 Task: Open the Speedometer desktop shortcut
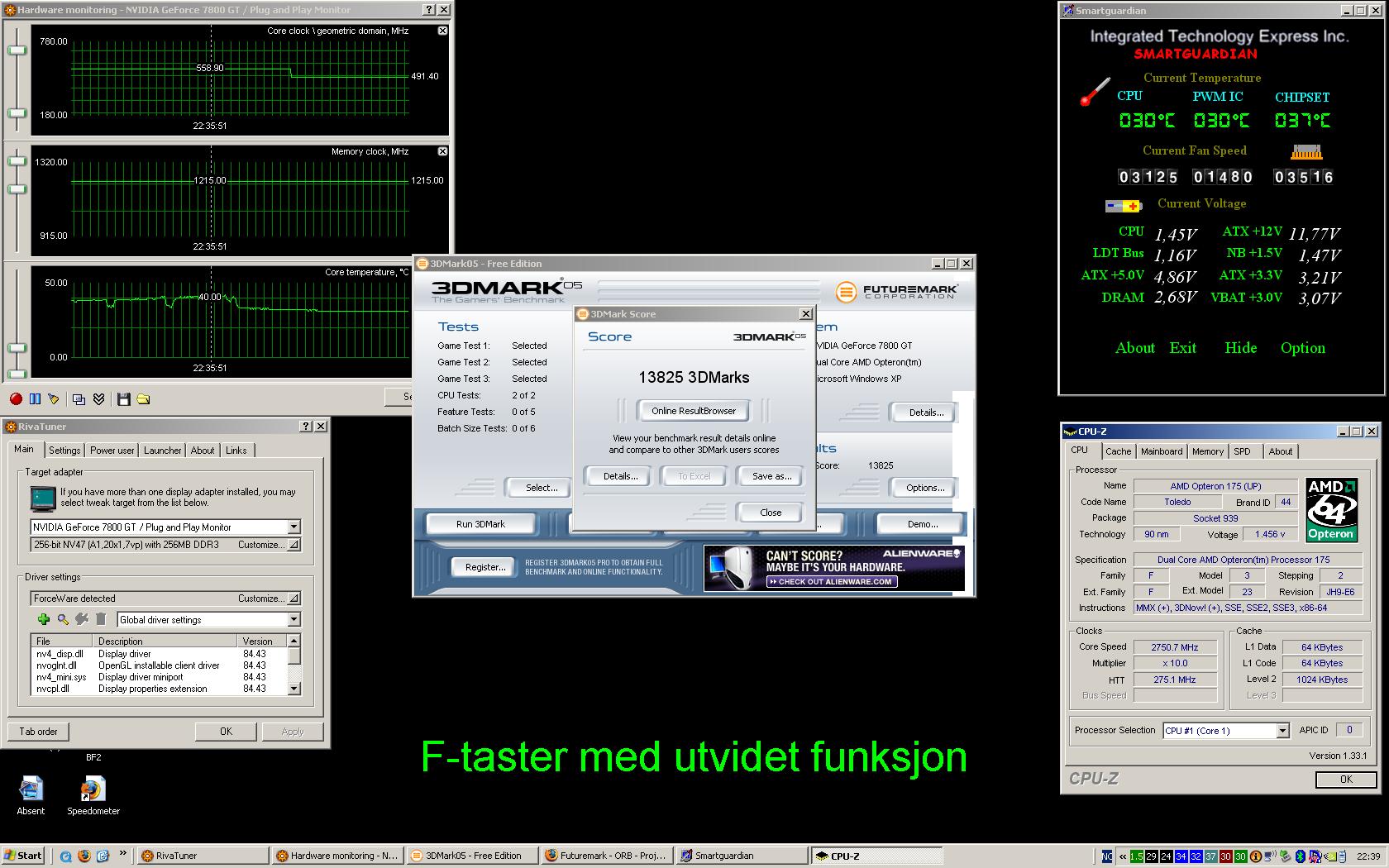[x=93, y=796]
